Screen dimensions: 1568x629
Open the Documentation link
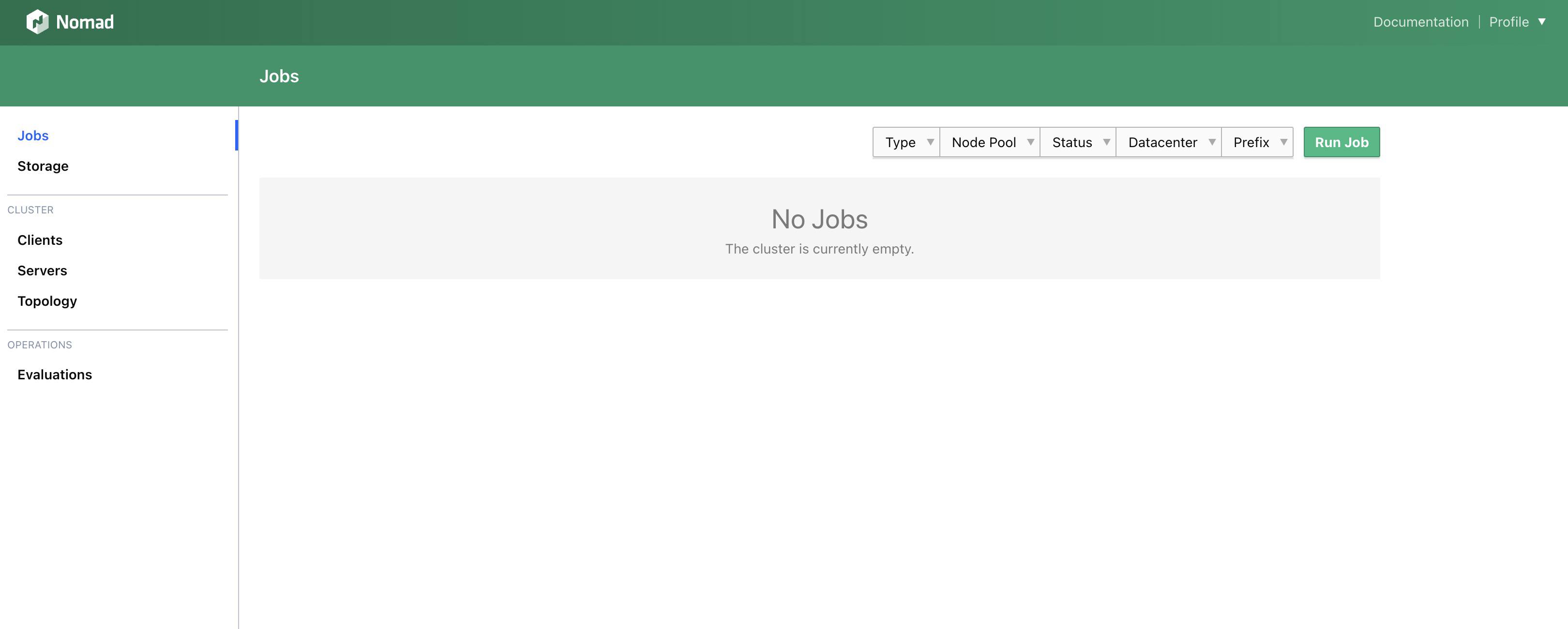1421,21
